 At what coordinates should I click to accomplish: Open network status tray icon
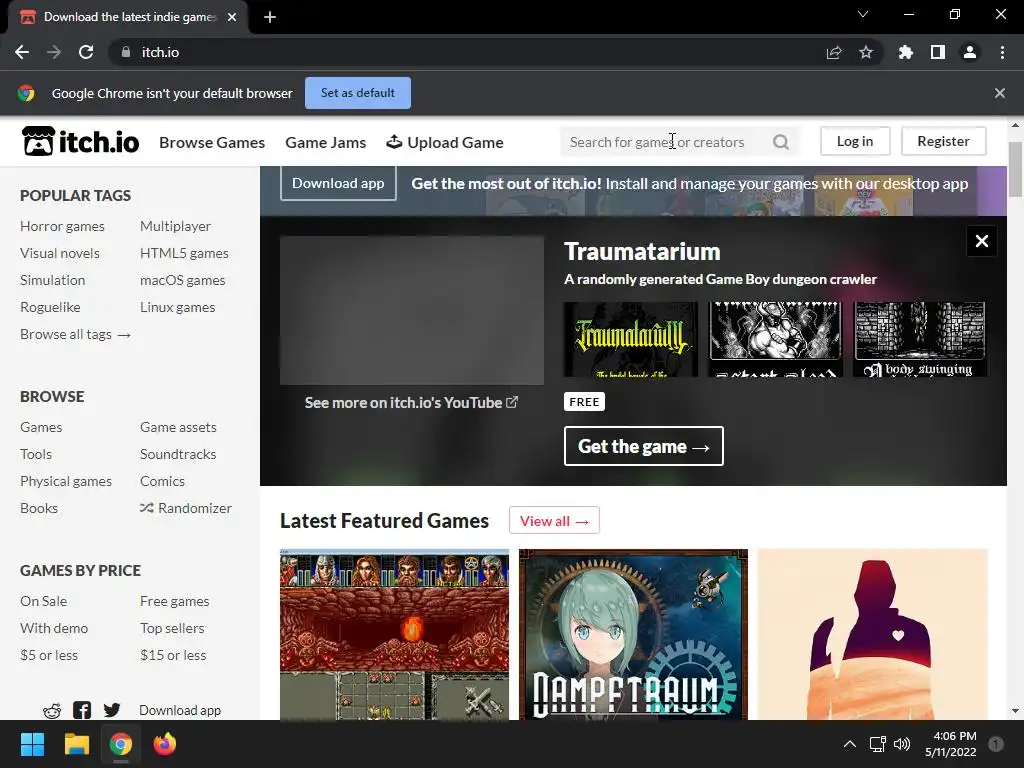click(877, 744)
